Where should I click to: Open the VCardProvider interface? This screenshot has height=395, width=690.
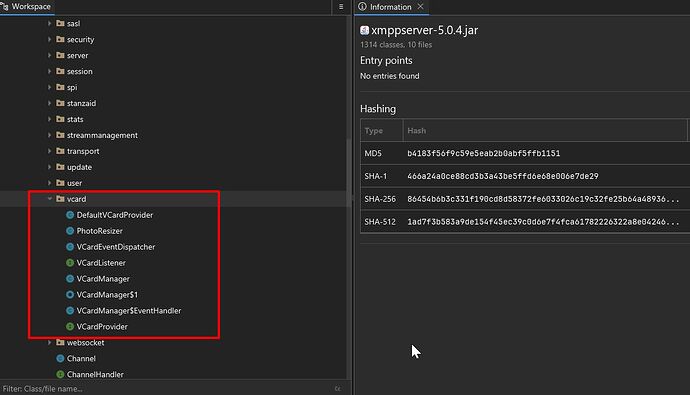[102, 326]
